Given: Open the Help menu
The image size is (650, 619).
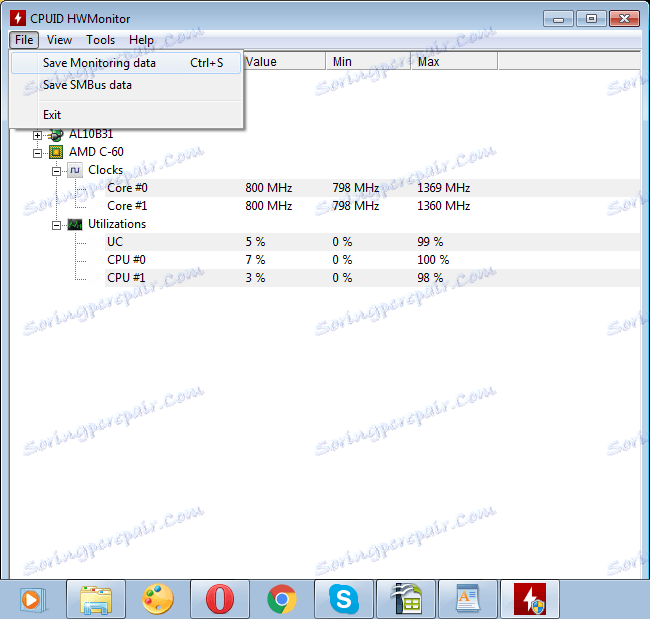Looking at the screenshot, I should coord(141,40).
